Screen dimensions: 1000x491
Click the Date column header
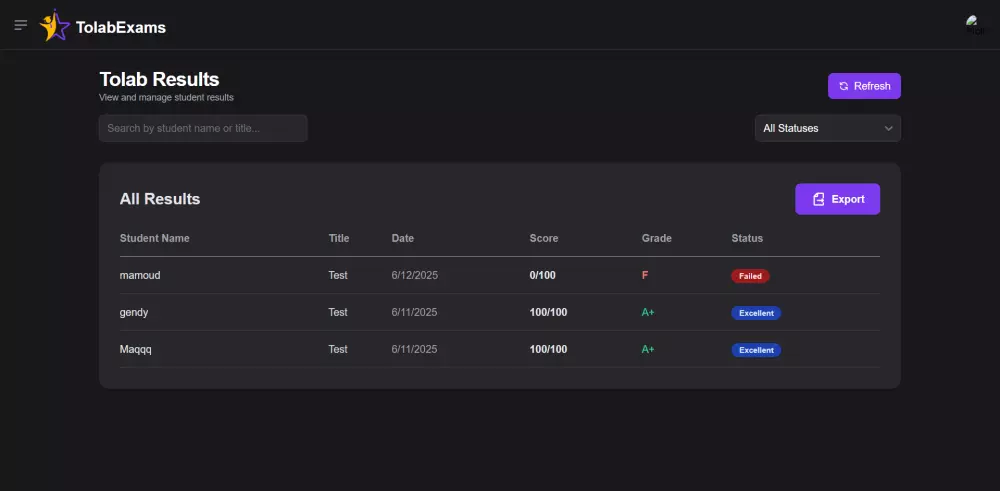(403, 238)
